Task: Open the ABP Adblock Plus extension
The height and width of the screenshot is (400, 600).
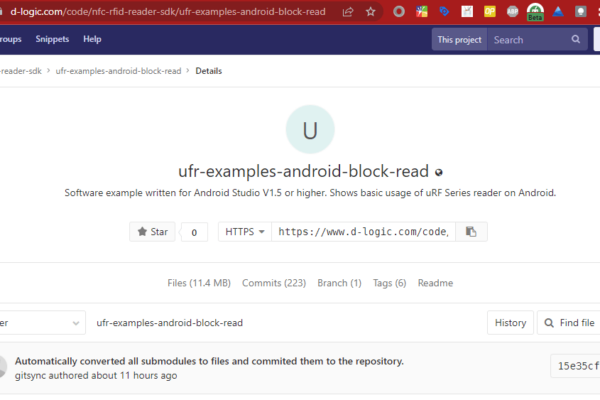Action: [x=512, y=12]
